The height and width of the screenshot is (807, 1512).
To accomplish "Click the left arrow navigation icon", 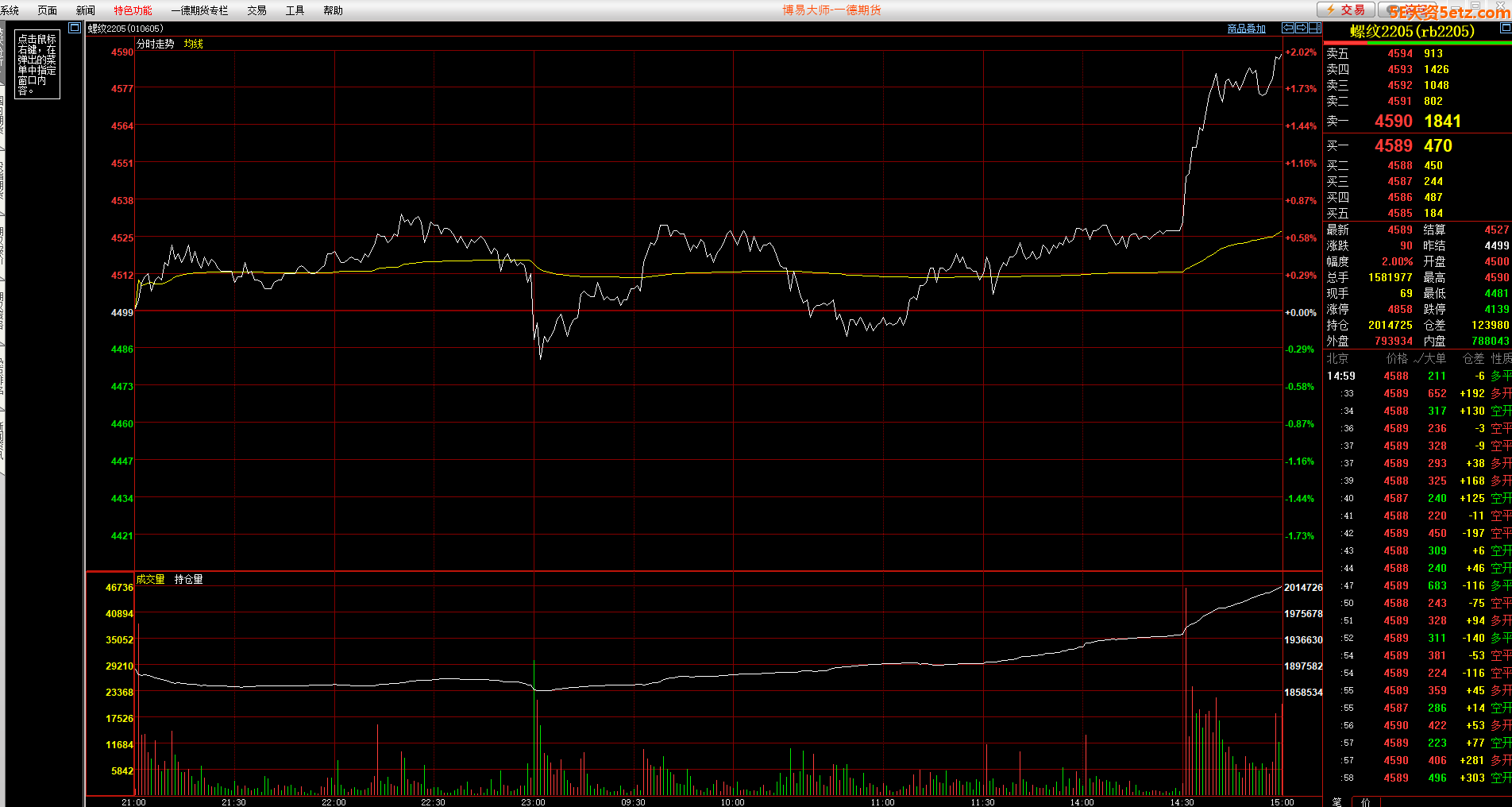I will (1288, 28).
